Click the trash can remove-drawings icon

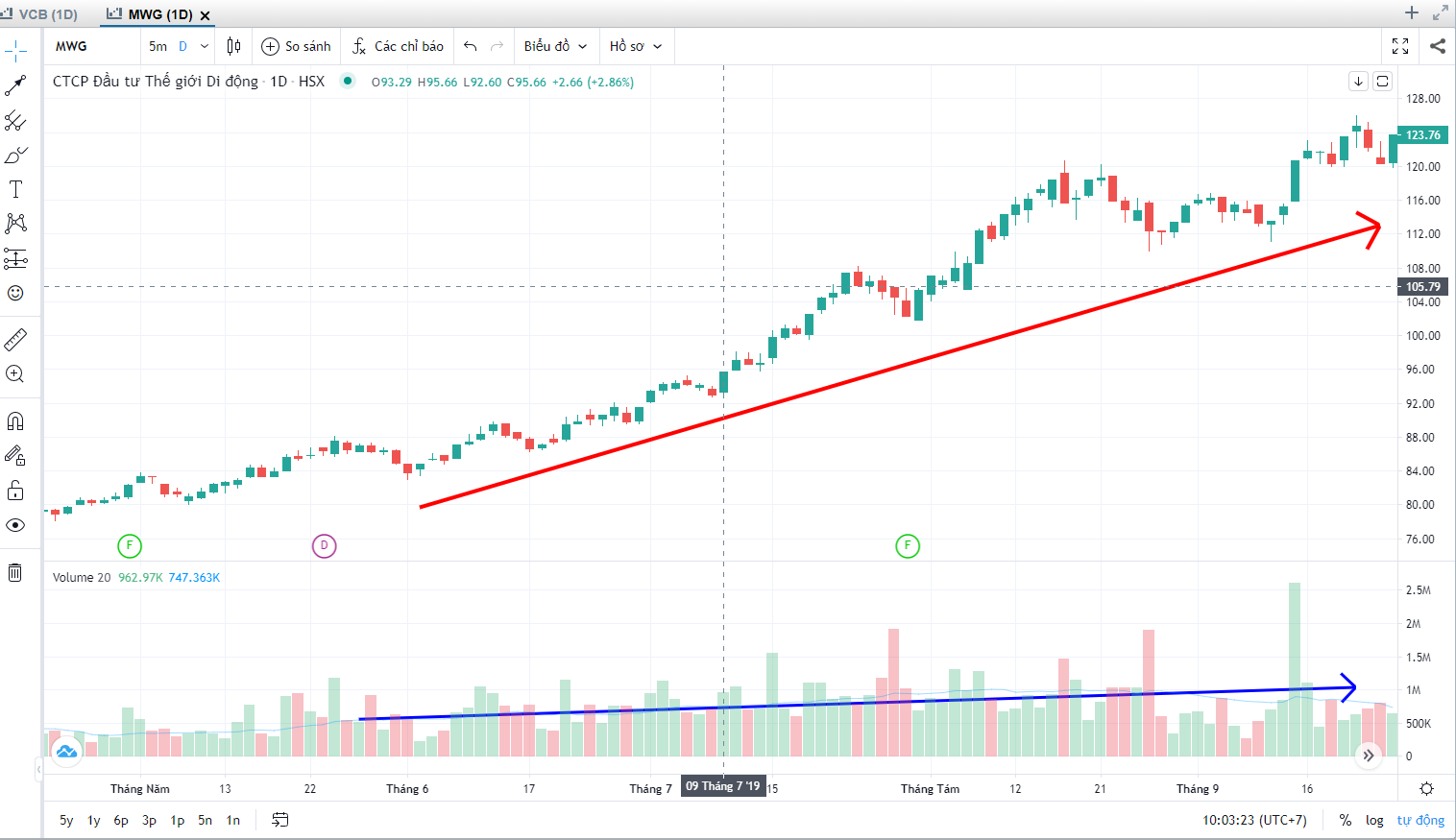point(15,573)
